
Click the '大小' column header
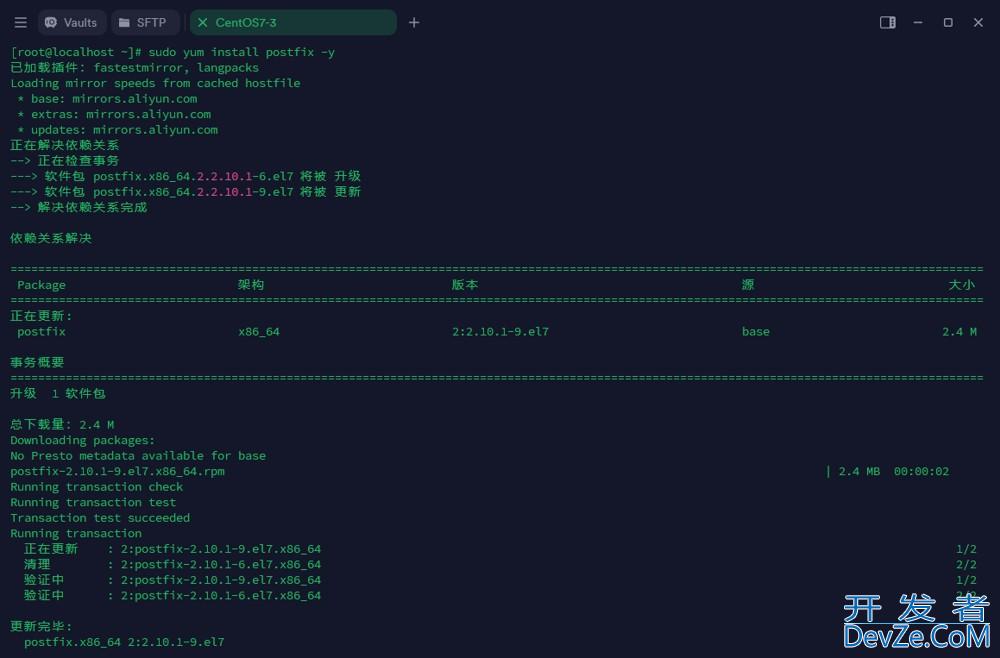point(962,285)
